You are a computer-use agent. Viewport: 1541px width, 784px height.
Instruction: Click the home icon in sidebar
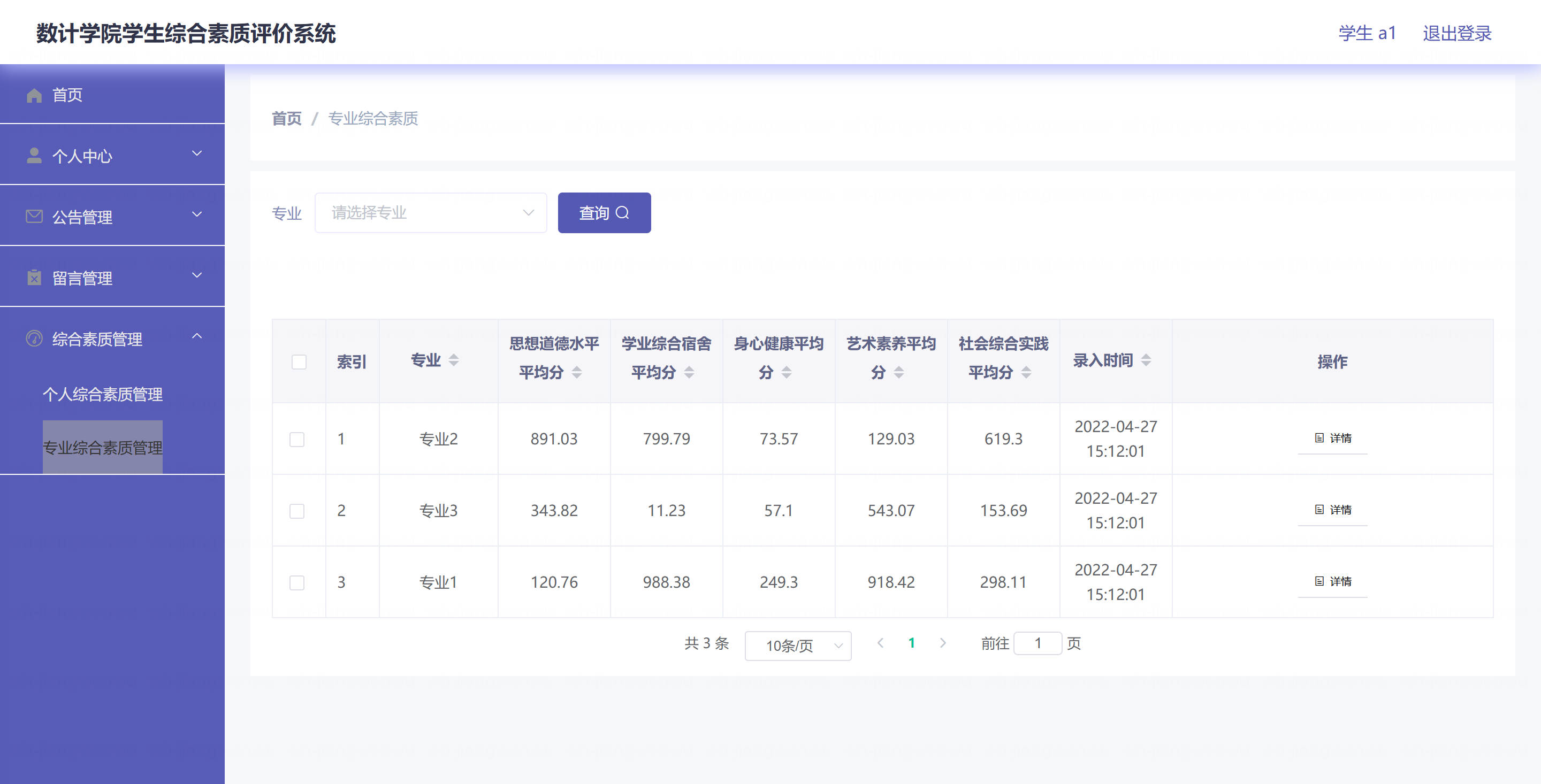point(34,95)
